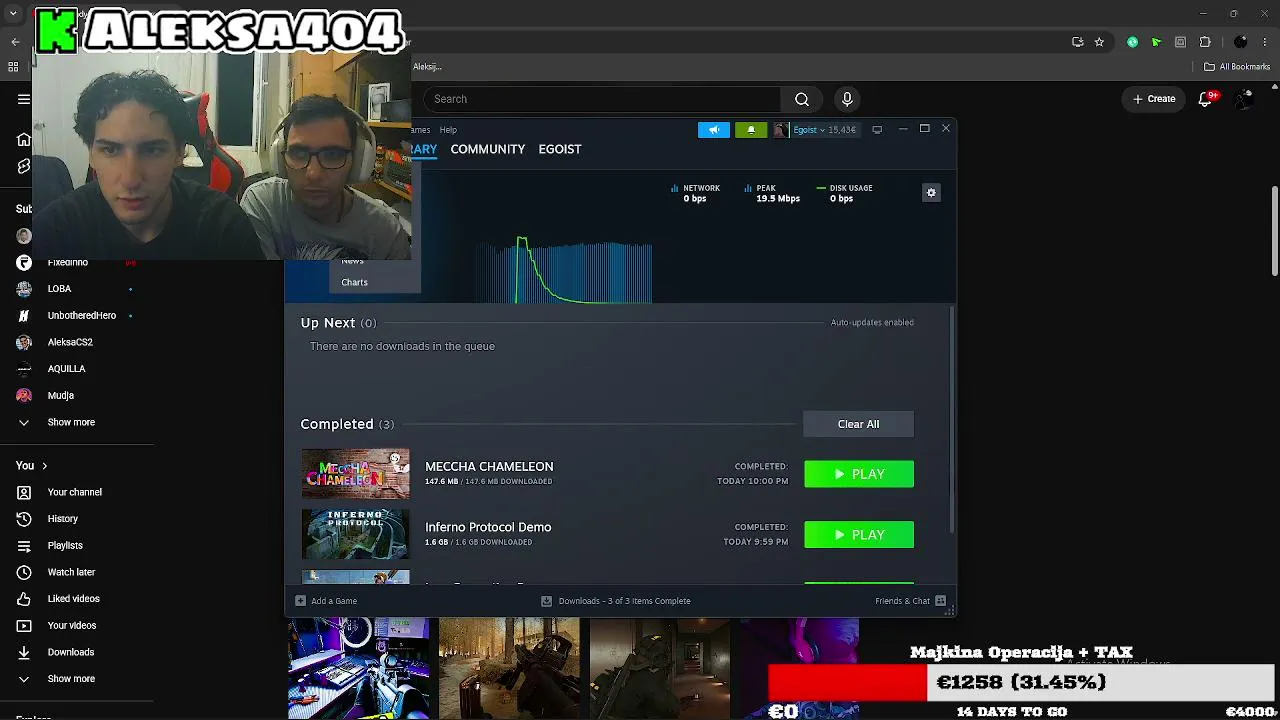This screenshot has height=720, width=1280.
Task: Click the Watch later clock icon
Action: point(24,572)
